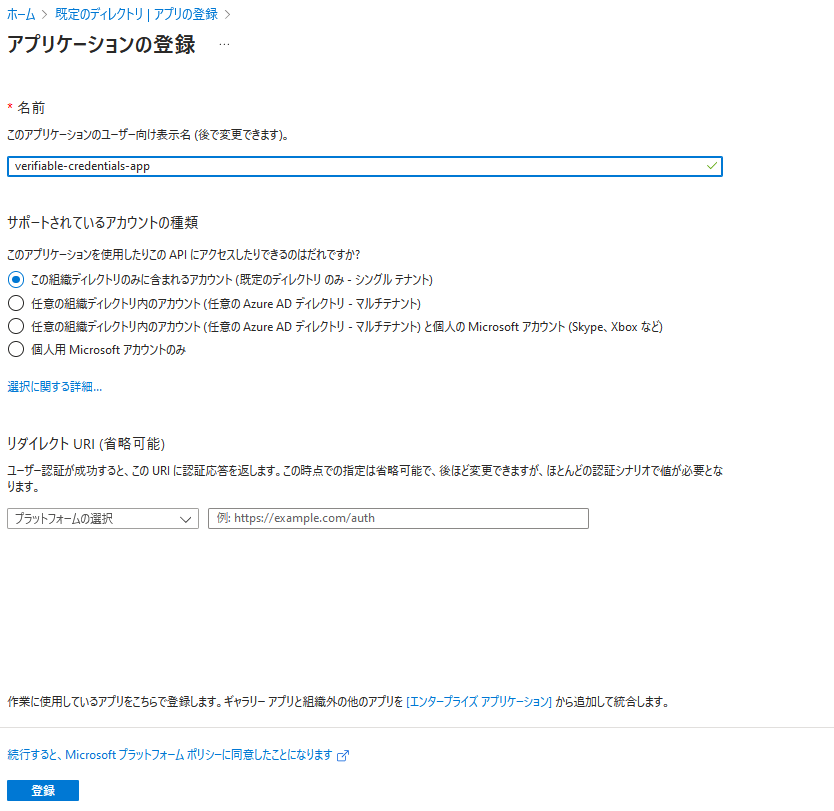The height and width of the screenshot is (811, 834).
Task: Click the リダイレクト URI (省略可能) heading
Action: tap(86, 443)
